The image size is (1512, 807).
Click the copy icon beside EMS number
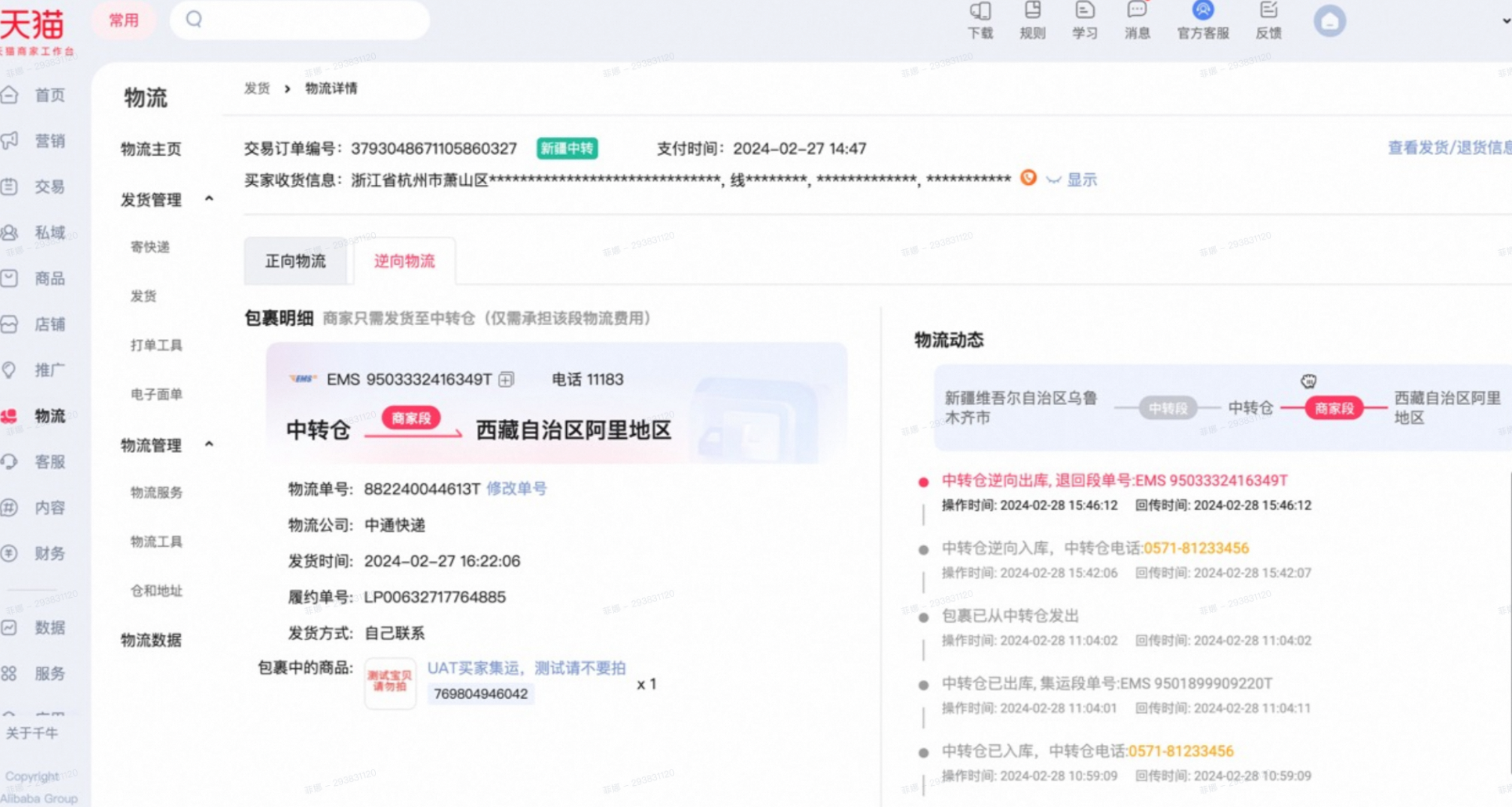coord(507,380)
